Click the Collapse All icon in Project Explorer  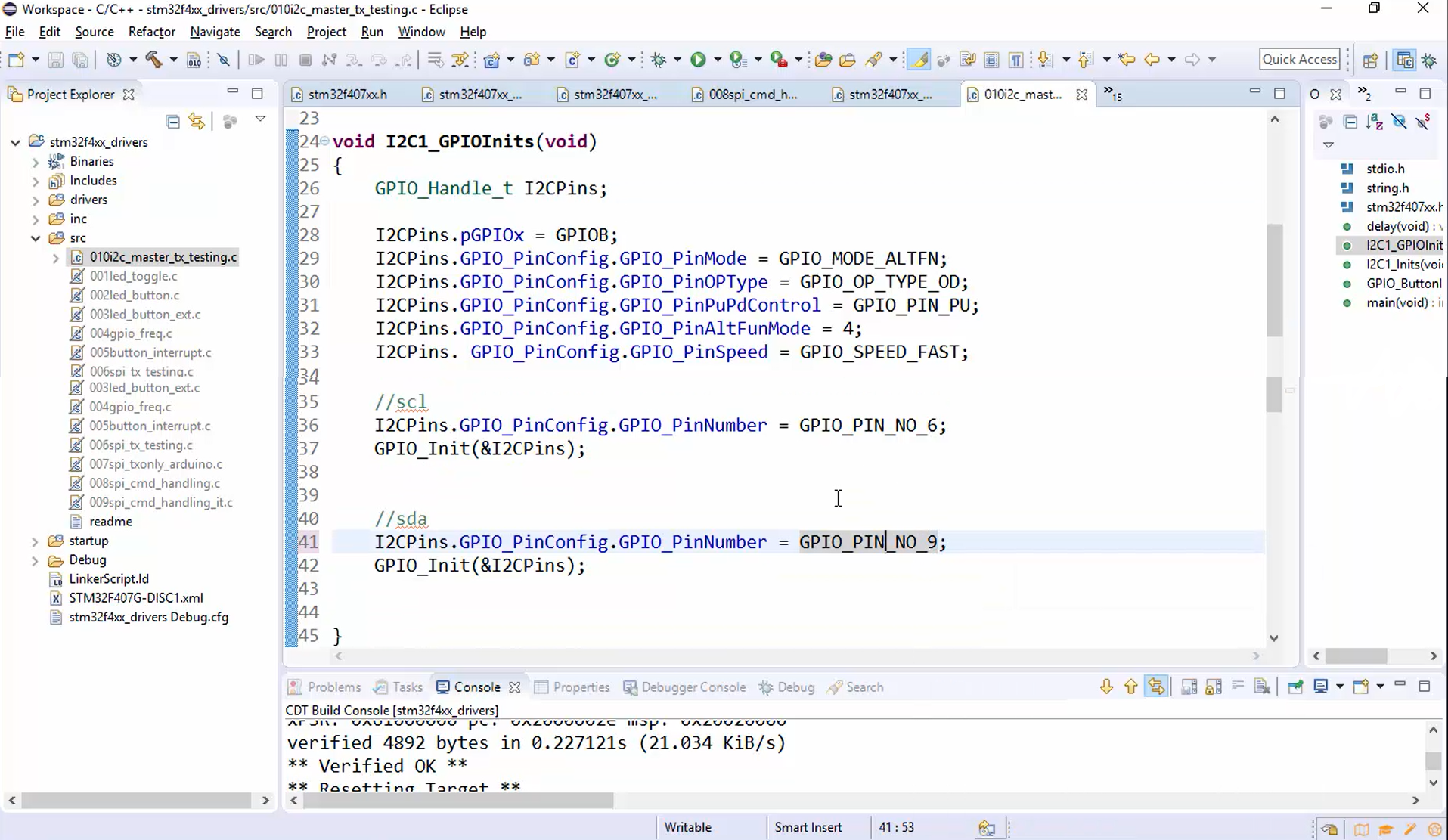point(172,121)
